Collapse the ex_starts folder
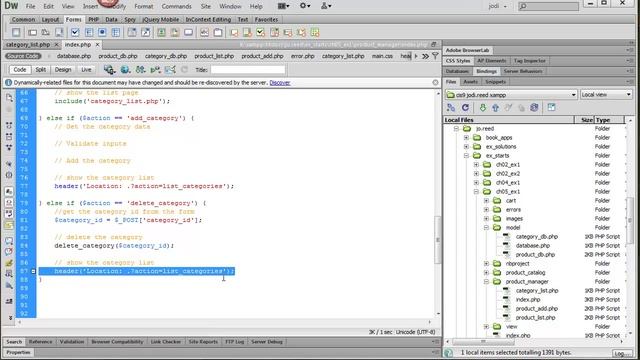The width and height of the screenshot is (640, 360). (467, 156)
